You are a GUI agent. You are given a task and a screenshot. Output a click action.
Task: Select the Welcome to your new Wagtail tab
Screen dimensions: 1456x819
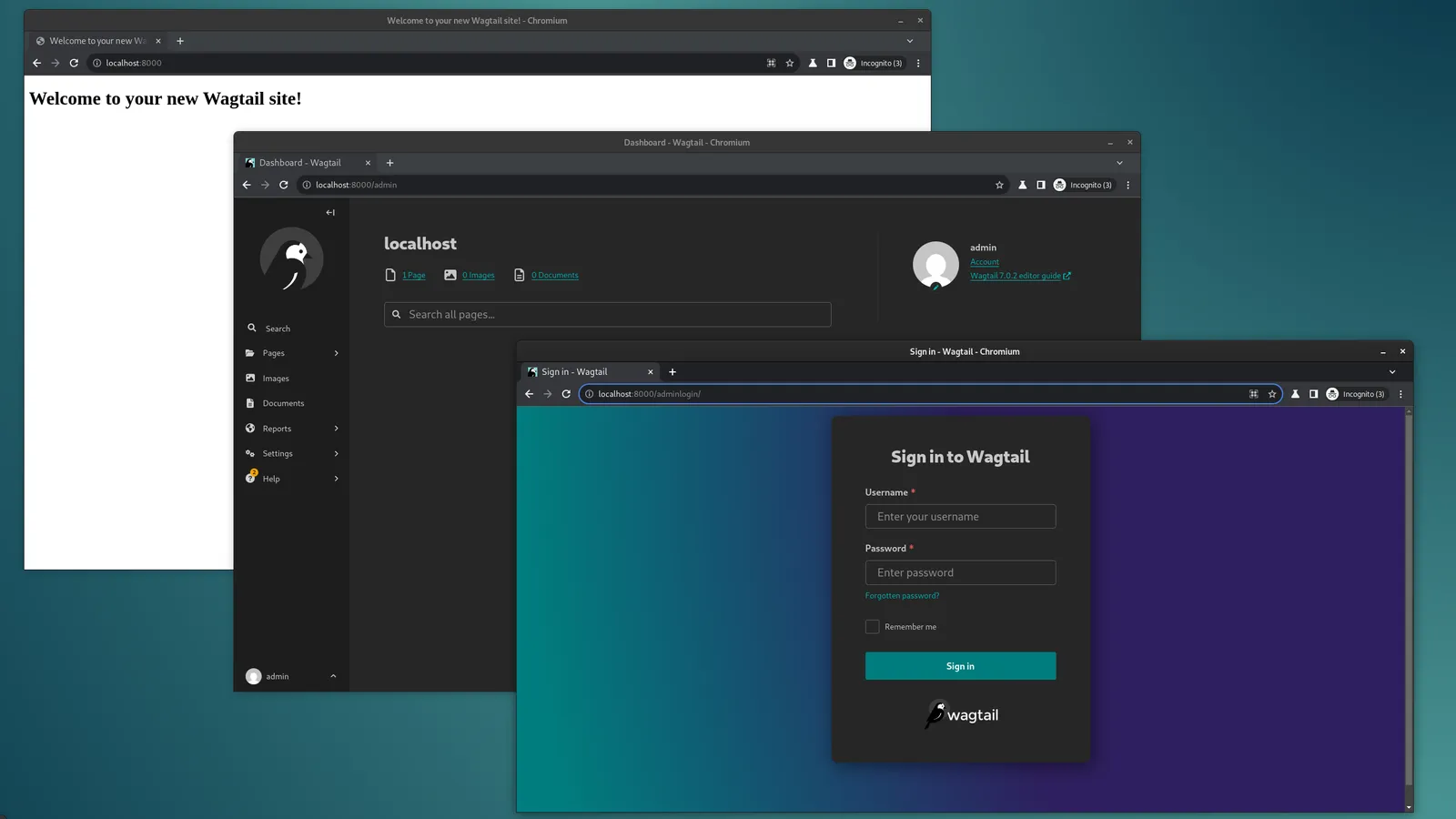click(97, 41)
